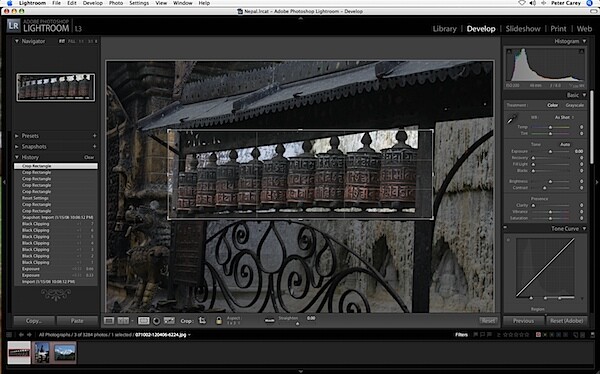Hide the right panel with edge arrow
600x374 pixels.
(x=597, y=182)
